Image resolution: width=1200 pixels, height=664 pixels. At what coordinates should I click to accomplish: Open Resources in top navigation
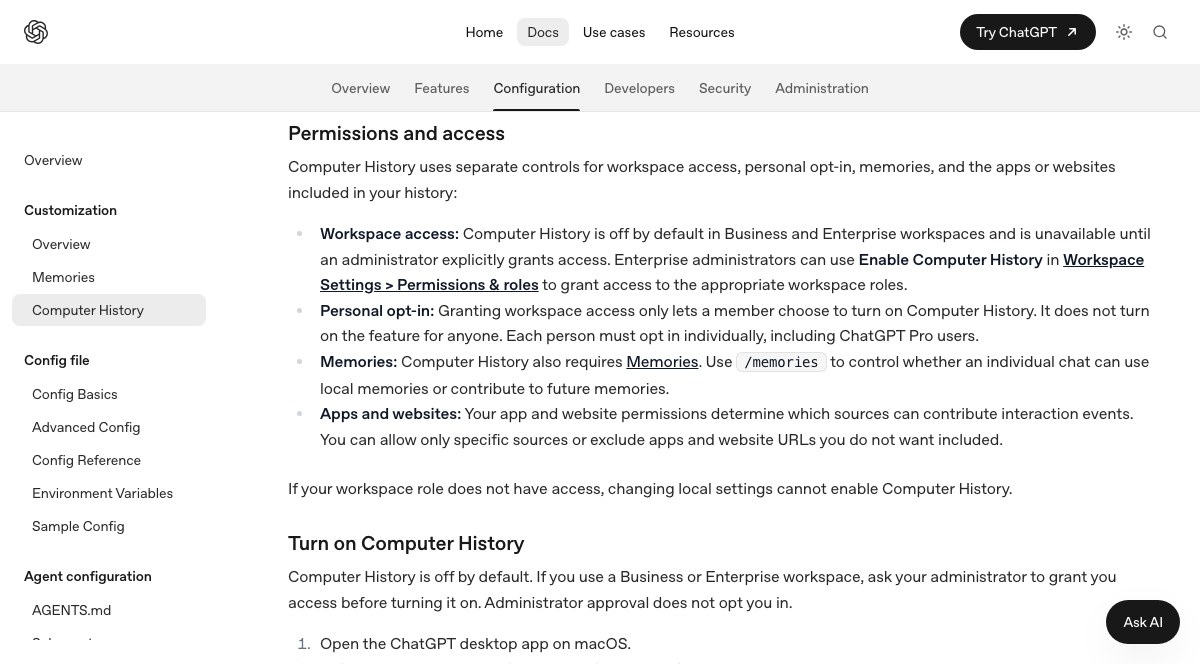click(702, 32)
